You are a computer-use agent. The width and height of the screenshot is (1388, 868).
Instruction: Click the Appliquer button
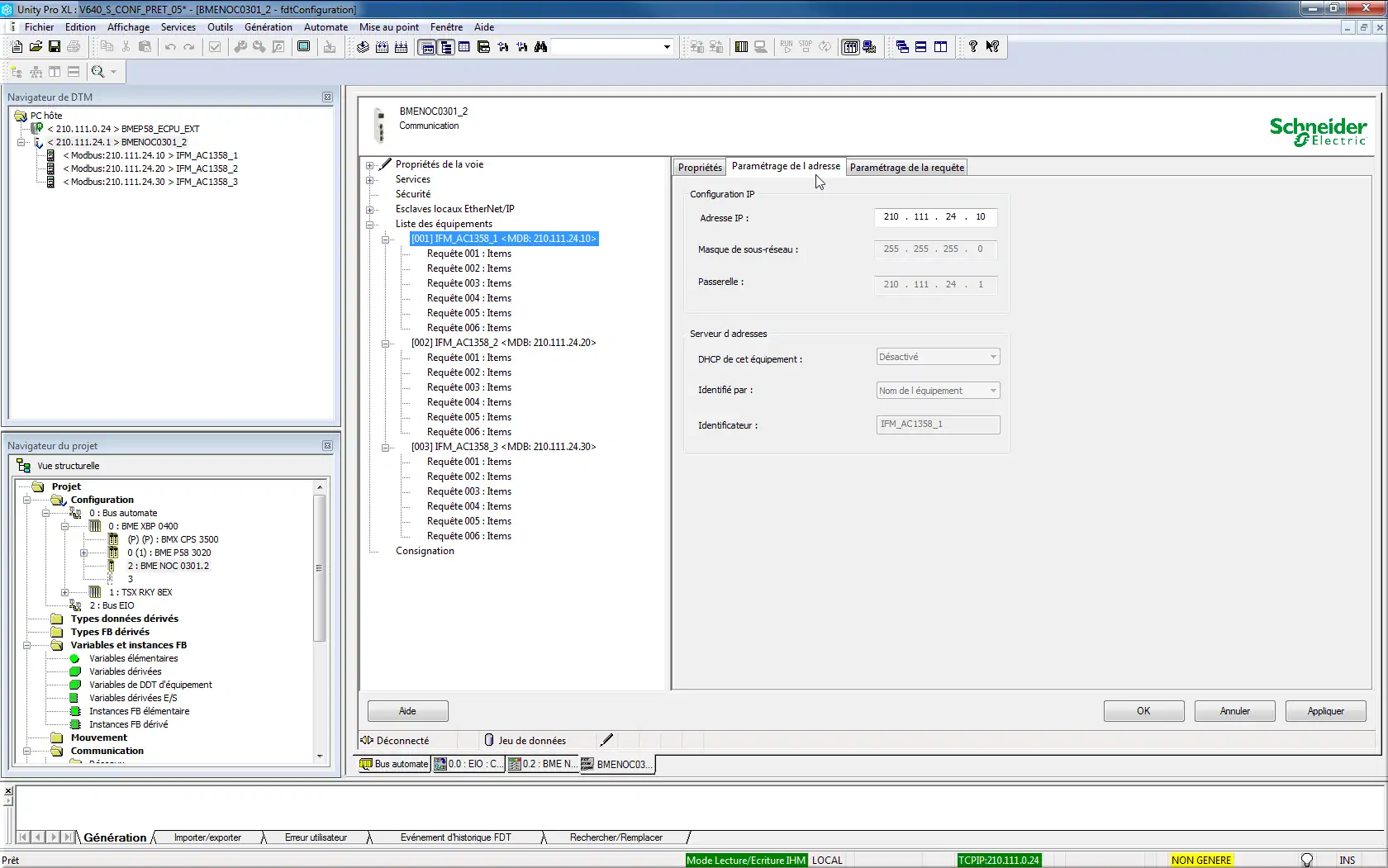pyautogui.click(x=1325, y=711)
